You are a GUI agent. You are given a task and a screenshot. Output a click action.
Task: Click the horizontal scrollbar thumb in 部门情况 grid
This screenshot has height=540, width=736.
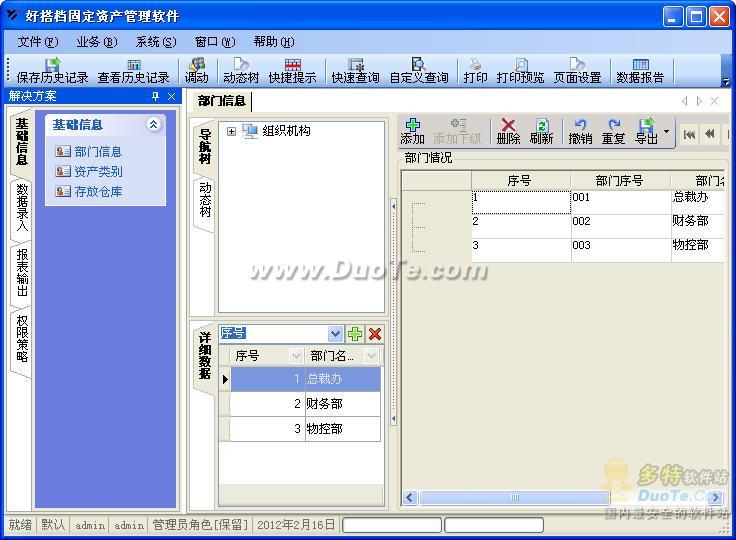click(x=514, y=497)
